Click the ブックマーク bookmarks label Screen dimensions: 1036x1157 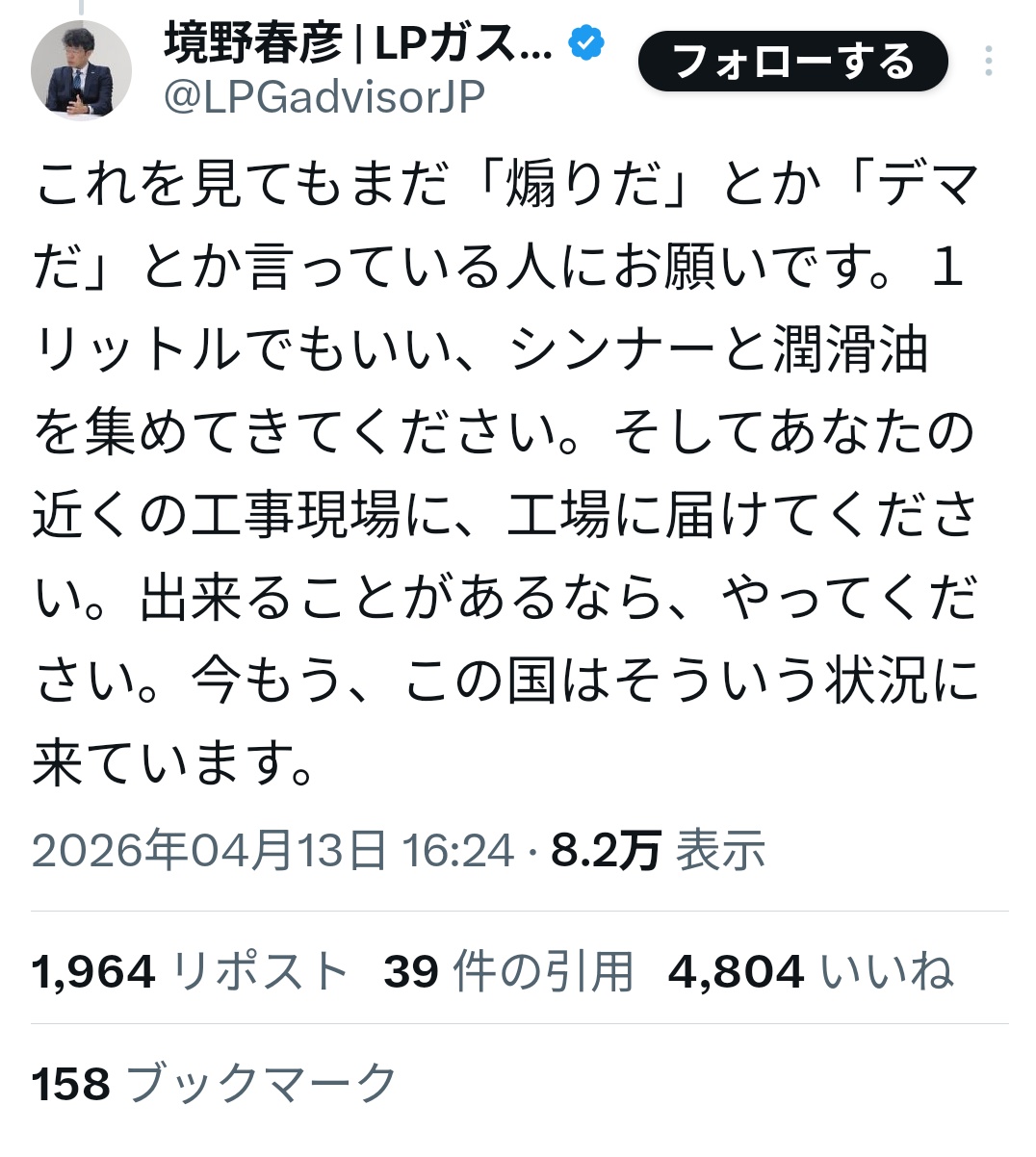tap(261, 1084)
